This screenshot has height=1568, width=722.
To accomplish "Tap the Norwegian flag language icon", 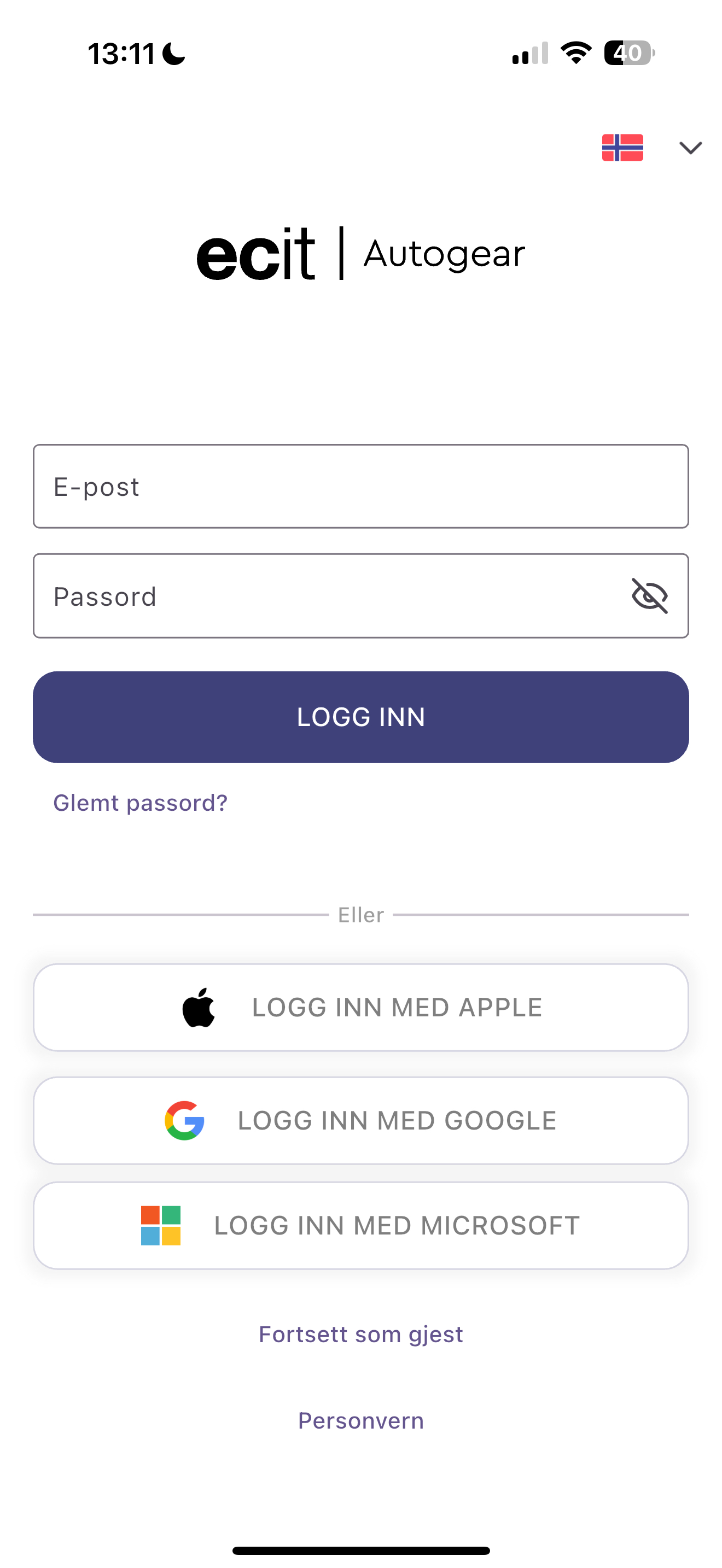I will point(622,147).
